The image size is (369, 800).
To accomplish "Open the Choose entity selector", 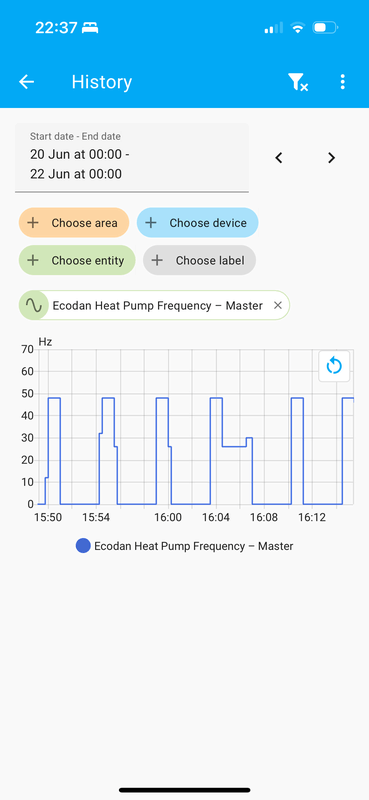I will pos(77,260).
